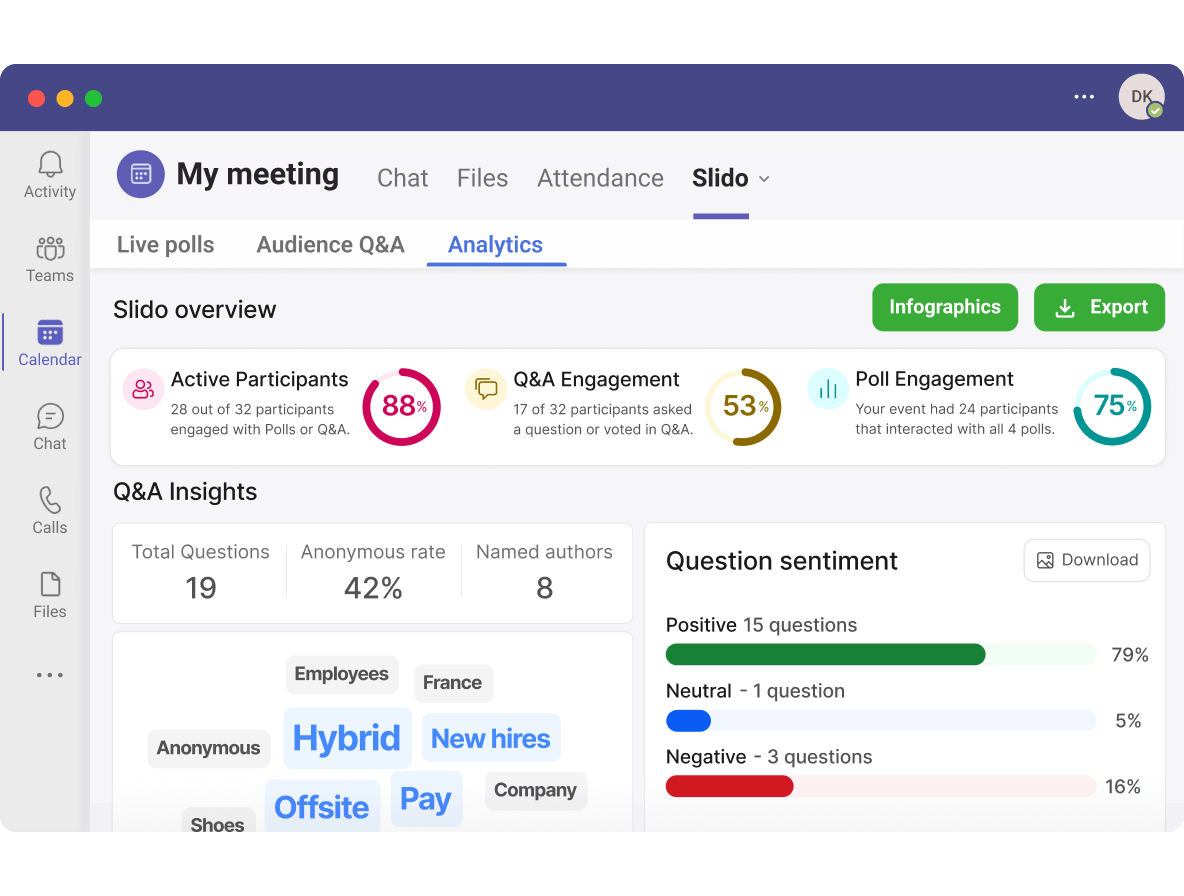Select the New hires word tag
The width and height of the screenshot is (1184, 896).
pyautogui.click(x=491, y=737)
